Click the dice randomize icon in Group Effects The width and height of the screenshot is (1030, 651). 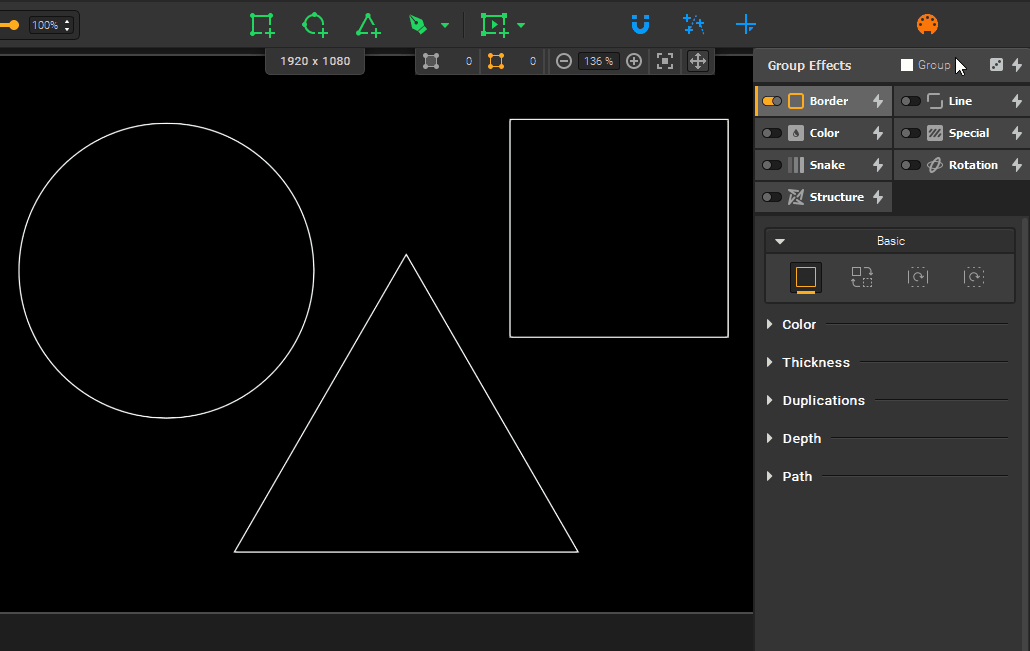pos(996,65)
